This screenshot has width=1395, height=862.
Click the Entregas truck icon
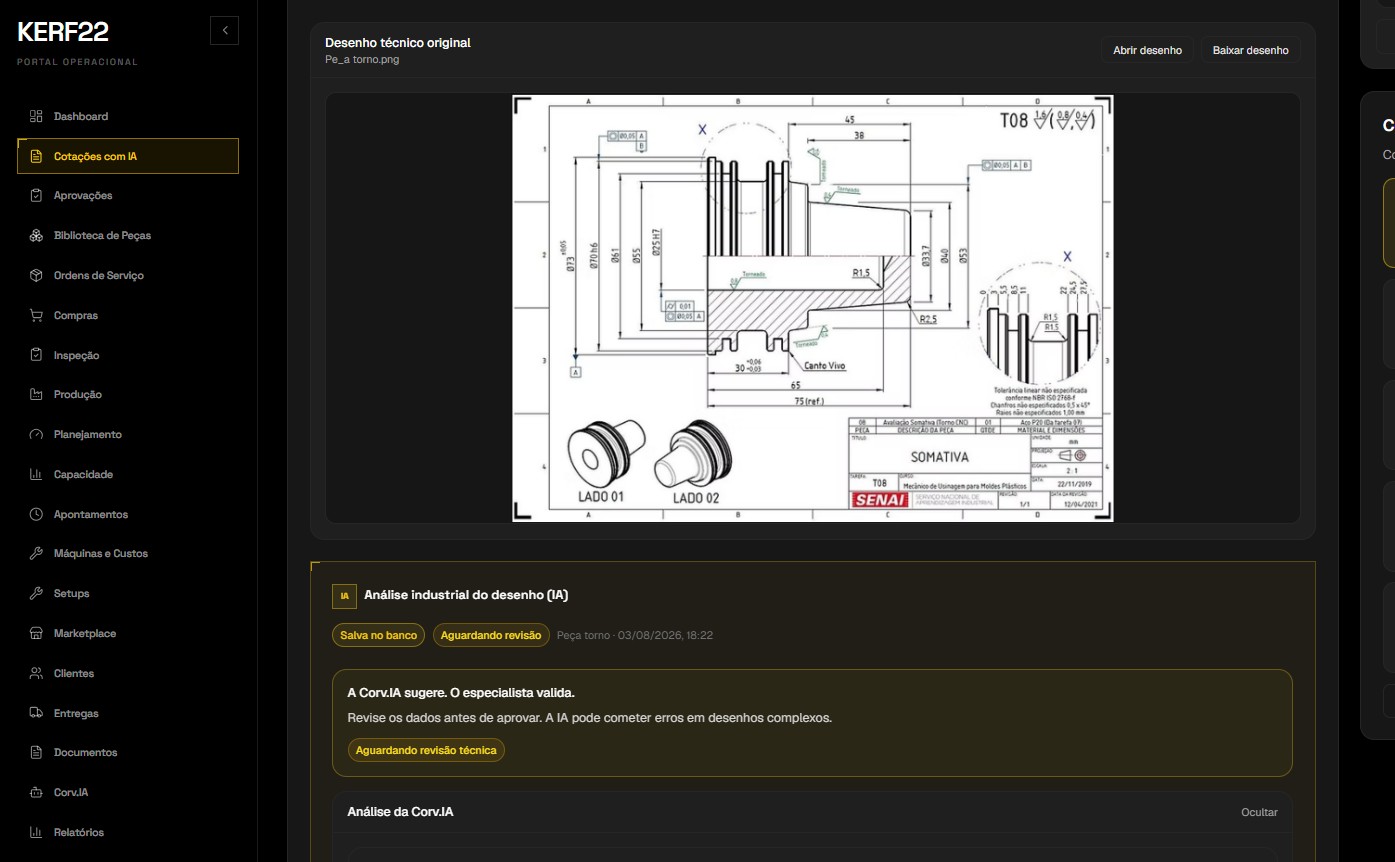point(36,713)
